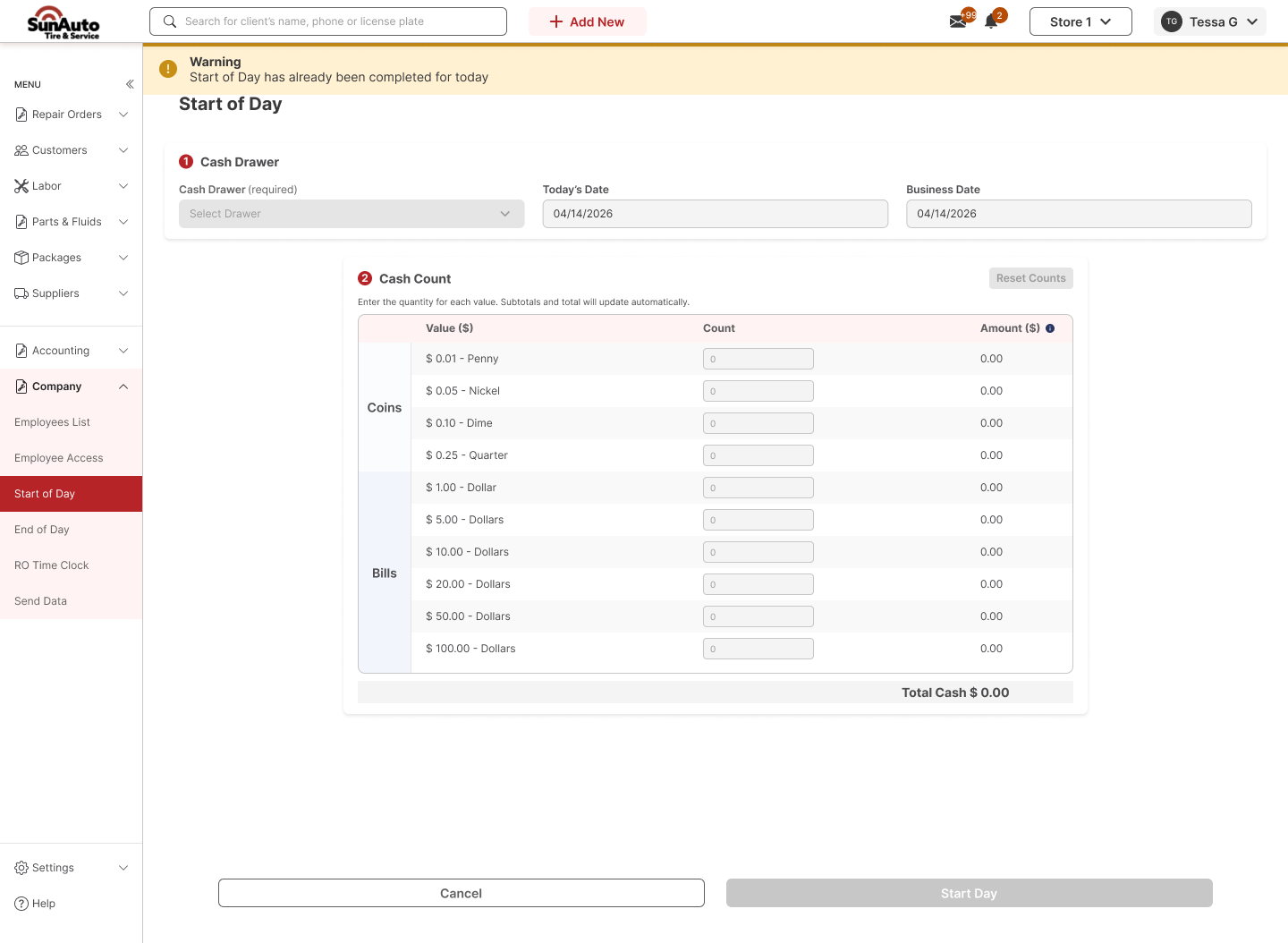
Task: Click the $10.00 Dollars count input
Action: click(758, 552)
